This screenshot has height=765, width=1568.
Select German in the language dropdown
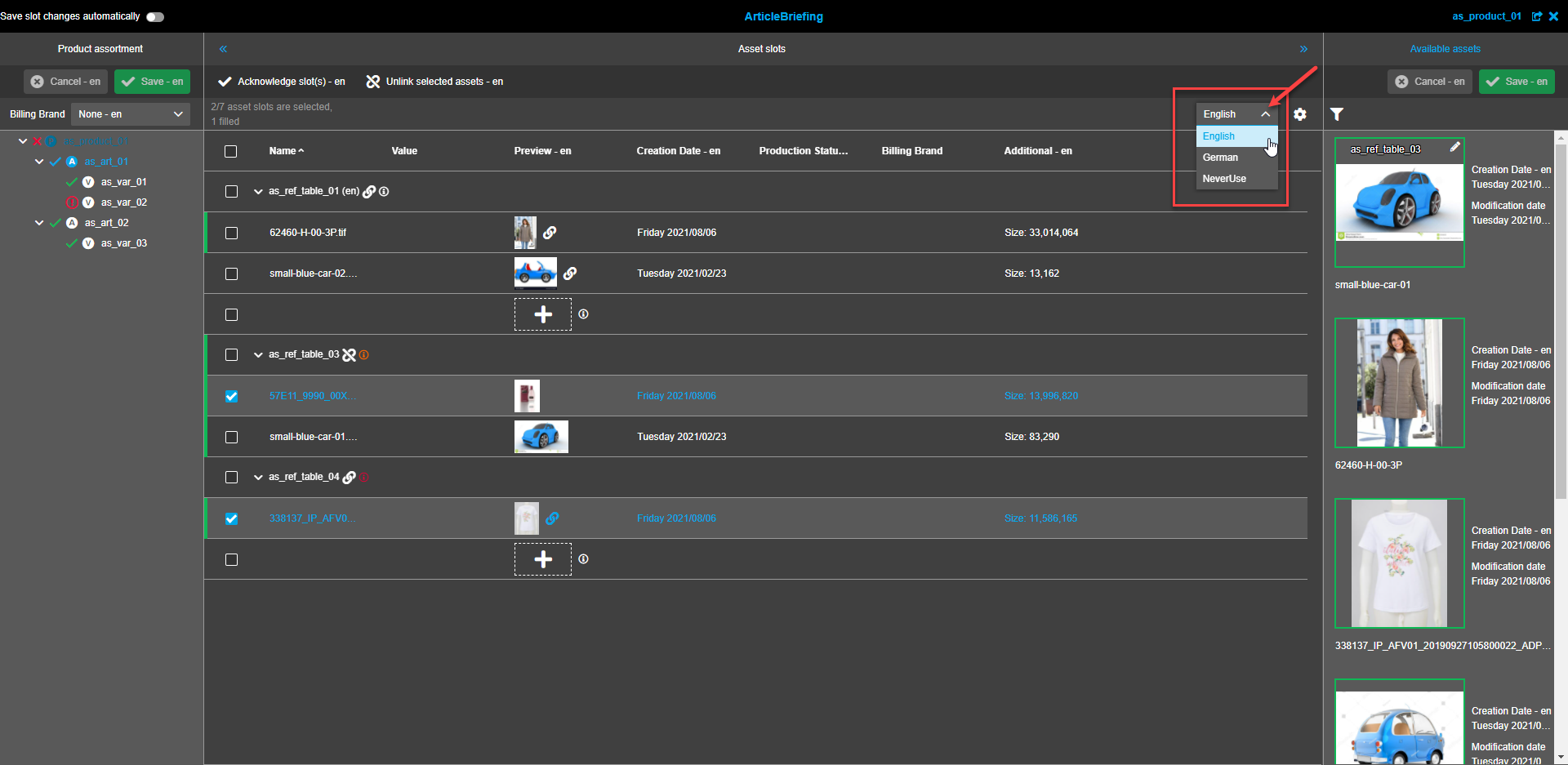[1220, 157]
